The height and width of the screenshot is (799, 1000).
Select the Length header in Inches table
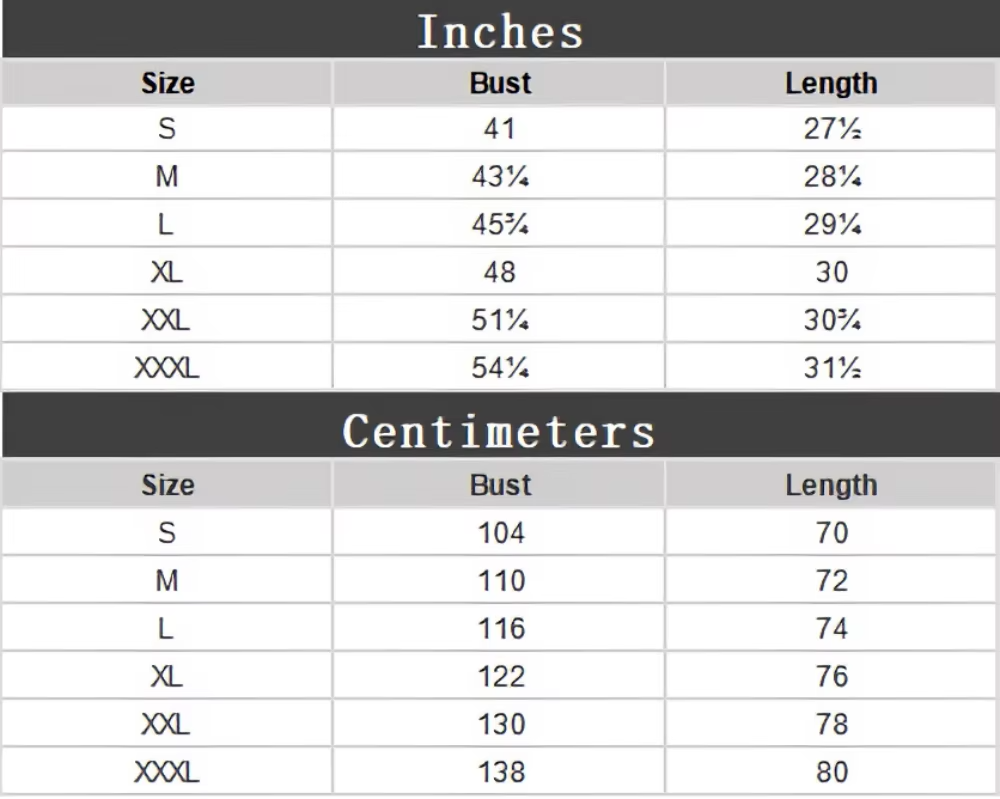point(830,83)
